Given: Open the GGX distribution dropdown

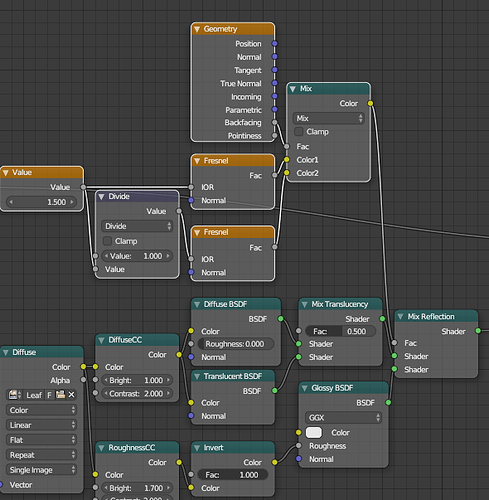Looking at the screenshot, I should [343, 417].
